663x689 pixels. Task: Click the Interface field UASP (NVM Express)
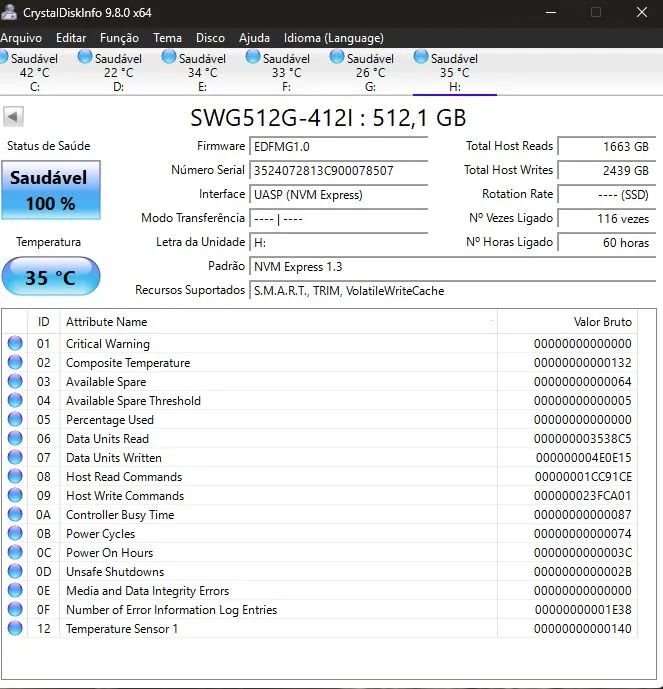point(338,195)
